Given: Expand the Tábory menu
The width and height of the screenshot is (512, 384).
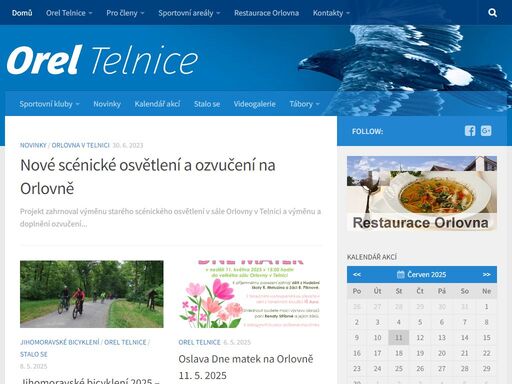Looking at the screenshot, I should (x=304, y=104).
